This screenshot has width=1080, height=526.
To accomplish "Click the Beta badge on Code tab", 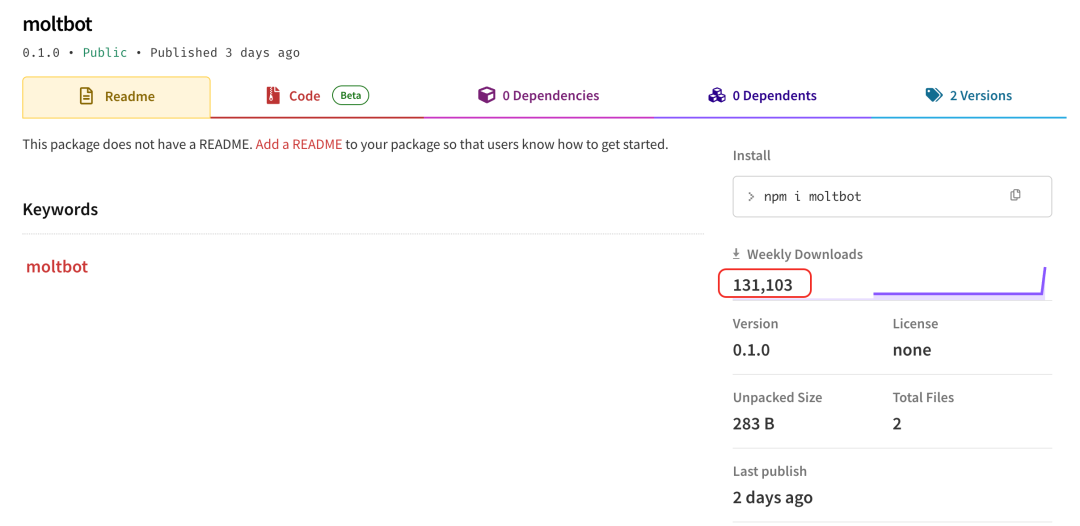I will 350,96.
